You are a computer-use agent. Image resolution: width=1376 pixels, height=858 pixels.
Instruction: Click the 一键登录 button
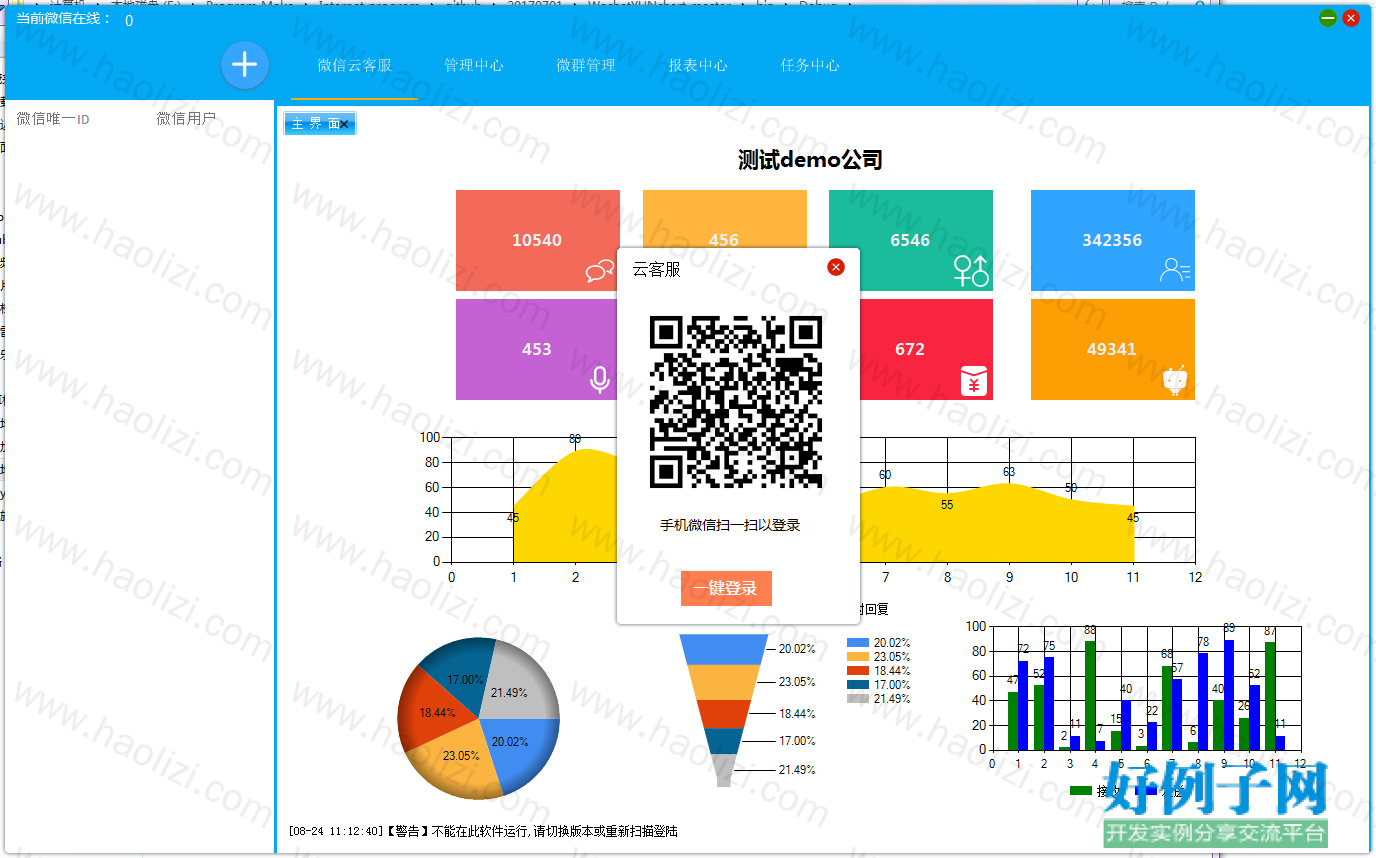click(x=727, y=588)
